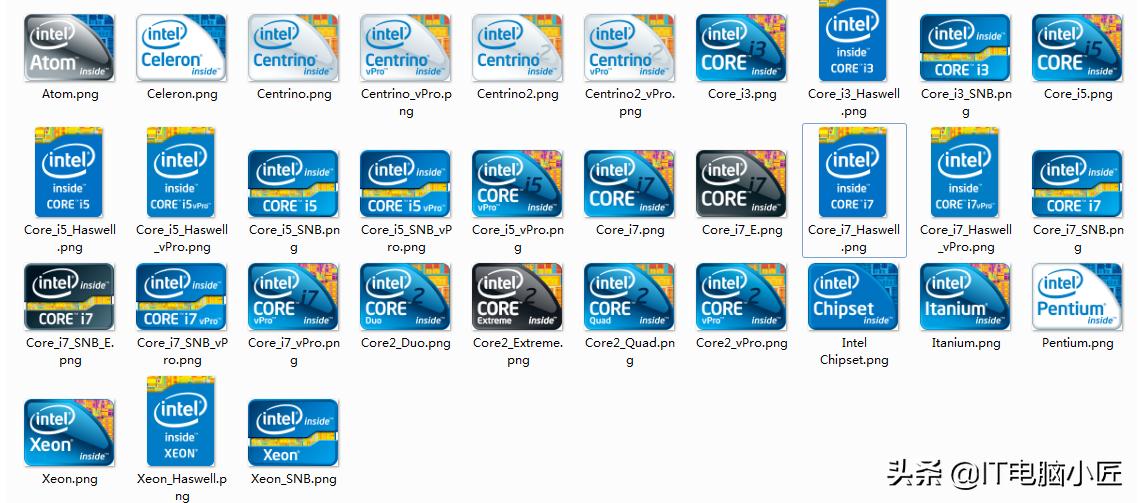
Task: Select the Celeron.png file icon
Action: click(181, 47)
